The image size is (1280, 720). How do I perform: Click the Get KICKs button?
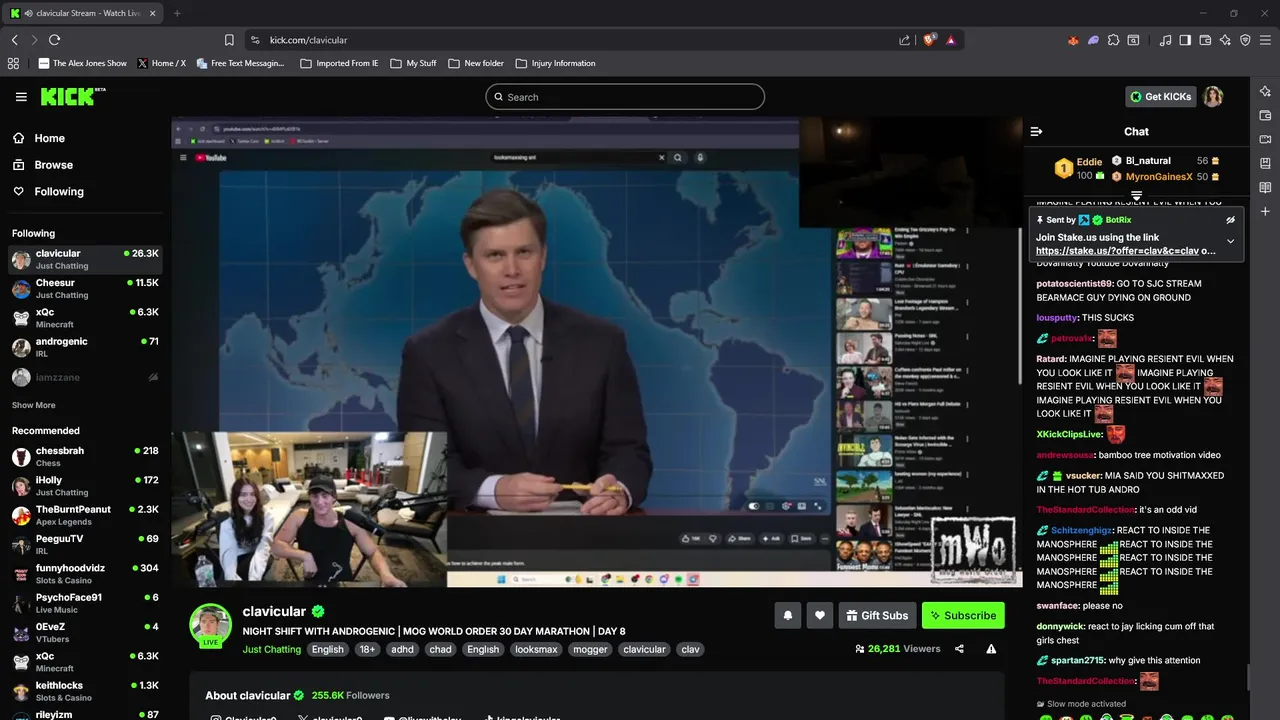(x=1161, y=97)
